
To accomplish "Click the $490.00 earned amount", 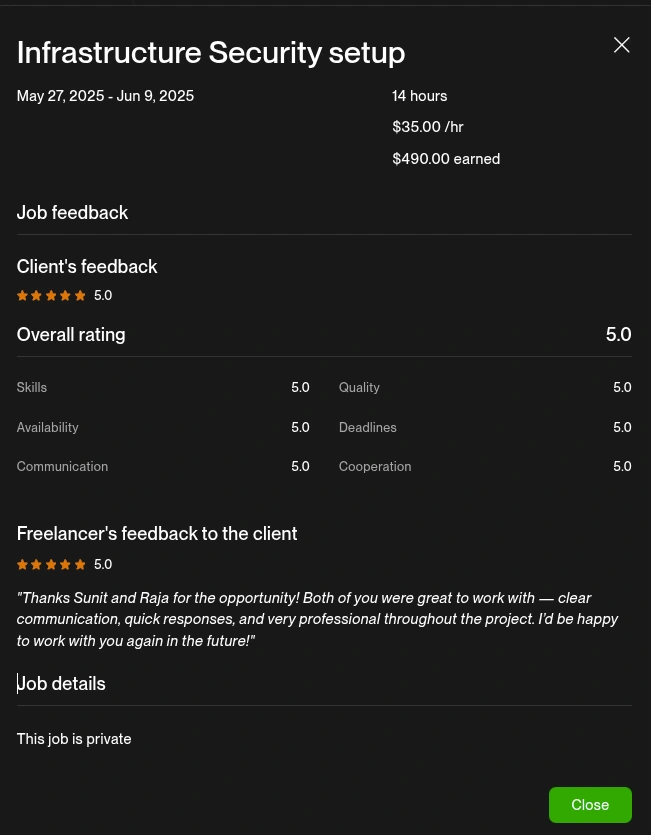I will [x=446, y=159].
